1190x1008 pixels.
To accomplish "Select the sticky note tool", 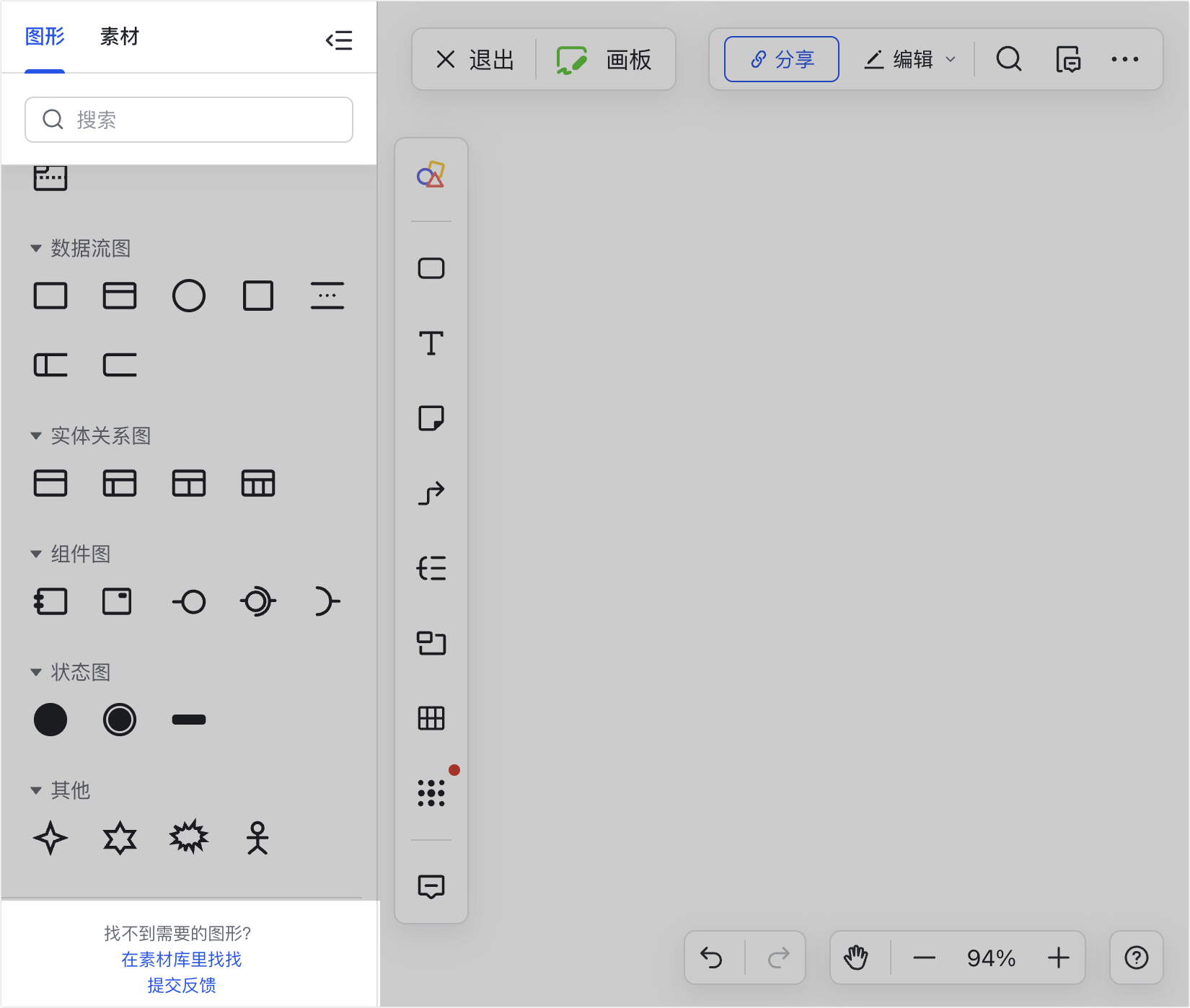I will (431, 418).
